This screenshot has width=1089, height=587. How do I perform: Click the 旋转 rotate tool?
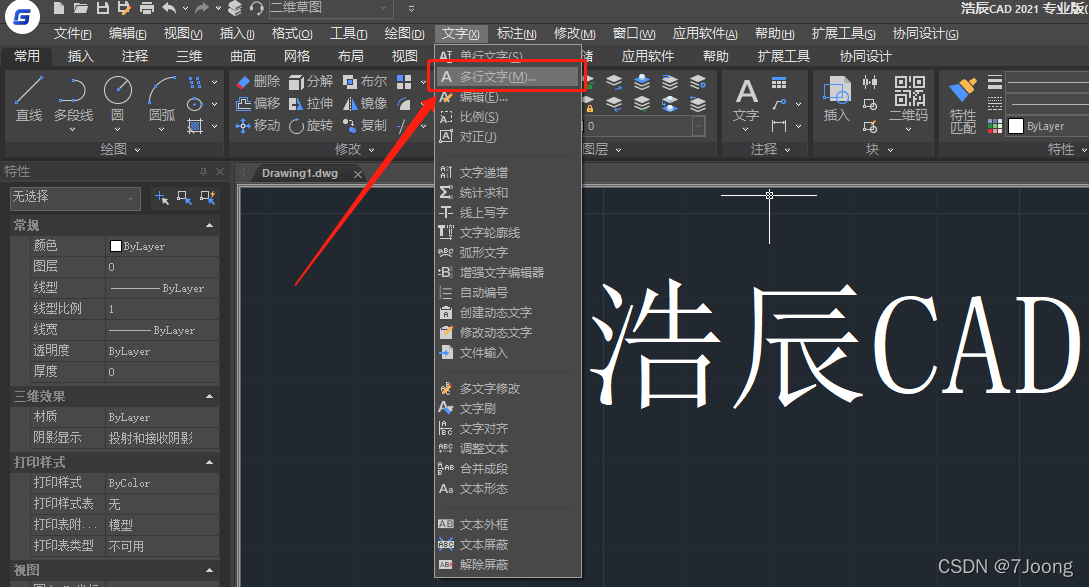pyautogui.click(x=310, y=126)
